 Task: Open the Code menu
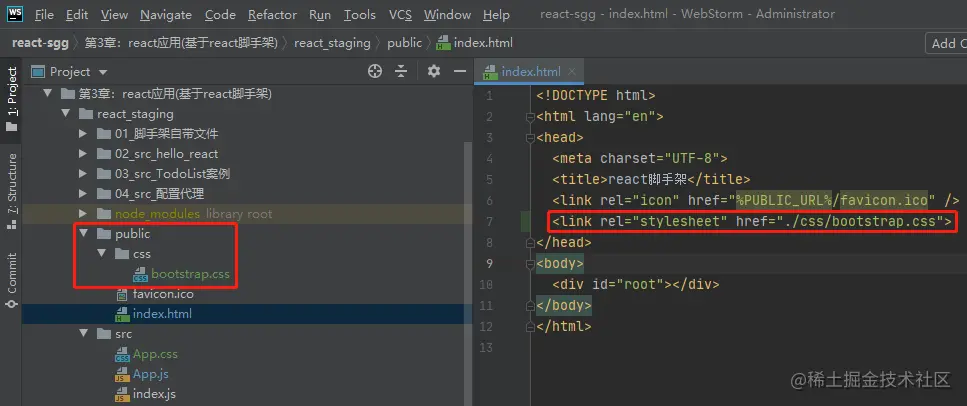[x=220, y=14]
